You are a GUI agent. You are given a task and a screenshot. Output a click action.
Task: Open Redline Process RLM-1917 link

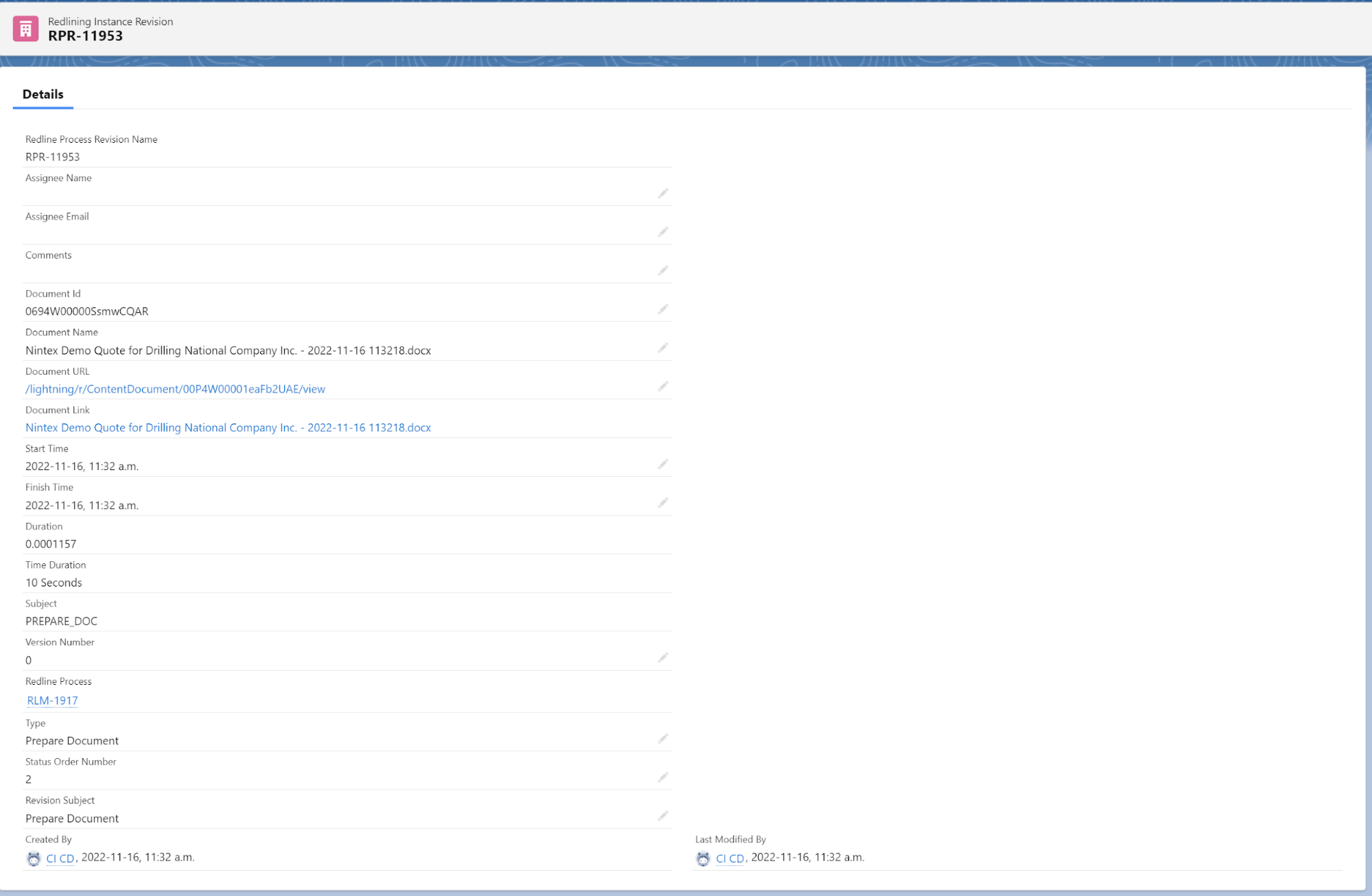click(x=52, y=700)
